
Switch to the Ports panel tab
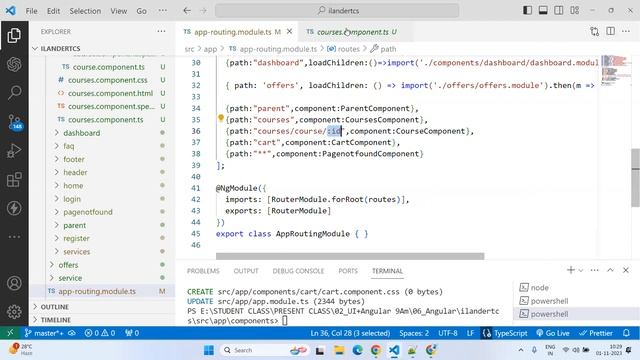pos(348,271)
